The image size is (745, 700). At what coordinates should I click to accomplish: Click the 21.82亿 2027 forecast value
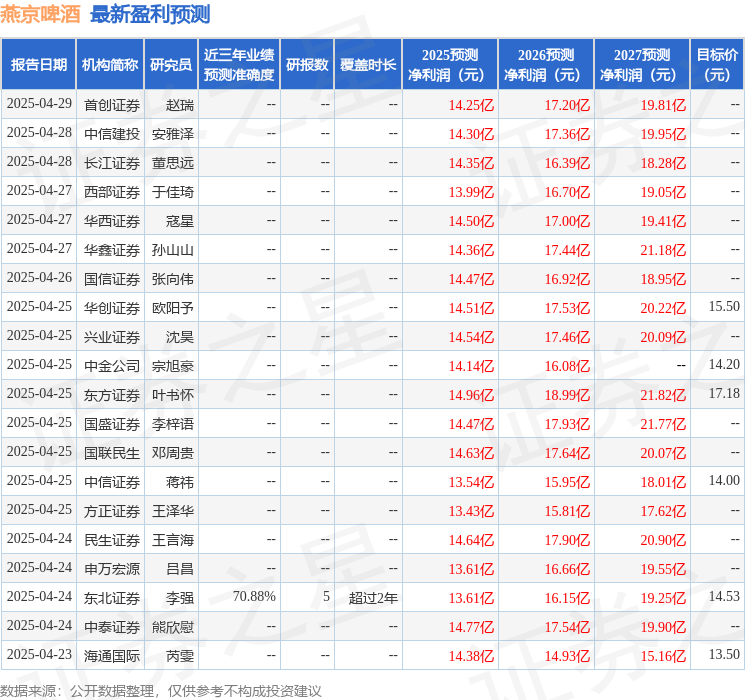(x=663, y=395)
